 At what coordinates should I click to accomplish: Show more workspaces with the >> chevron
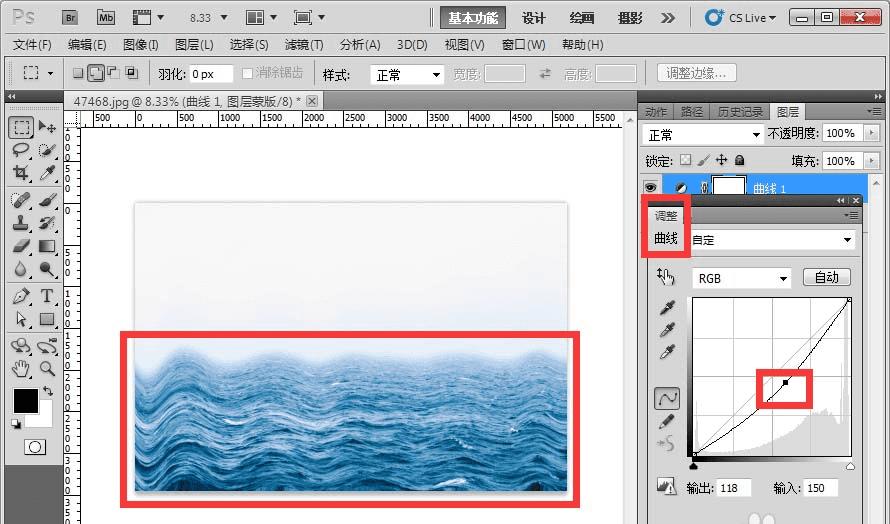pyautogui.click(x=668, y=18)
